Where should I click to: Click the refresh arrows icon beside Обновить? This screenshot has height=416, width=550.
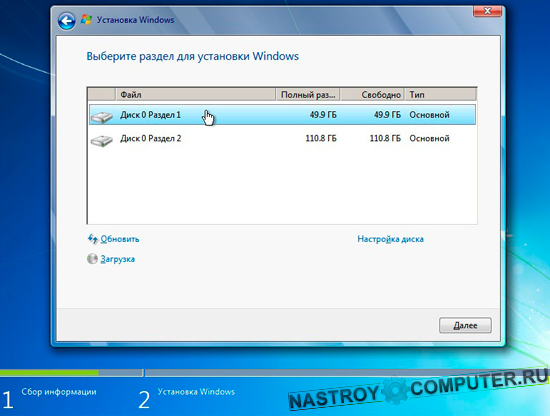tap(93, 239)
